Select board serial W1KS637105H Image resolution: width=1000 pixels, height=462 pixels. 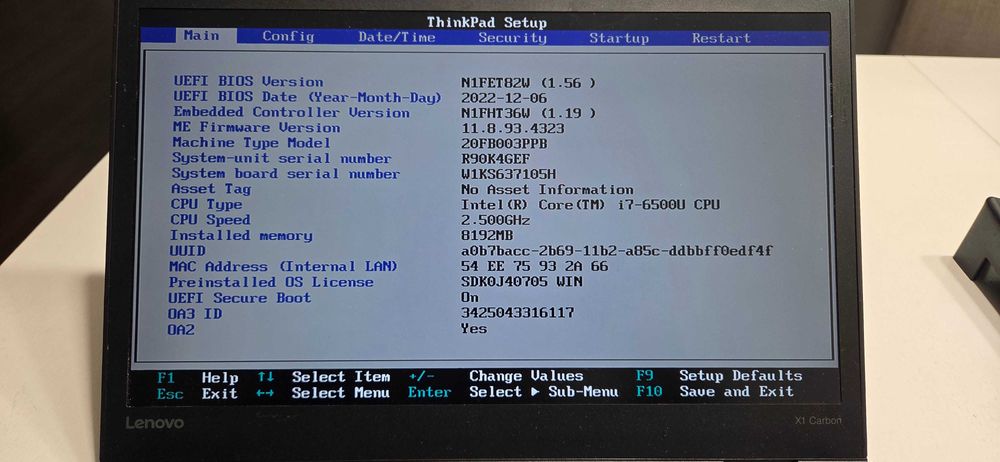tap(508, 174)
